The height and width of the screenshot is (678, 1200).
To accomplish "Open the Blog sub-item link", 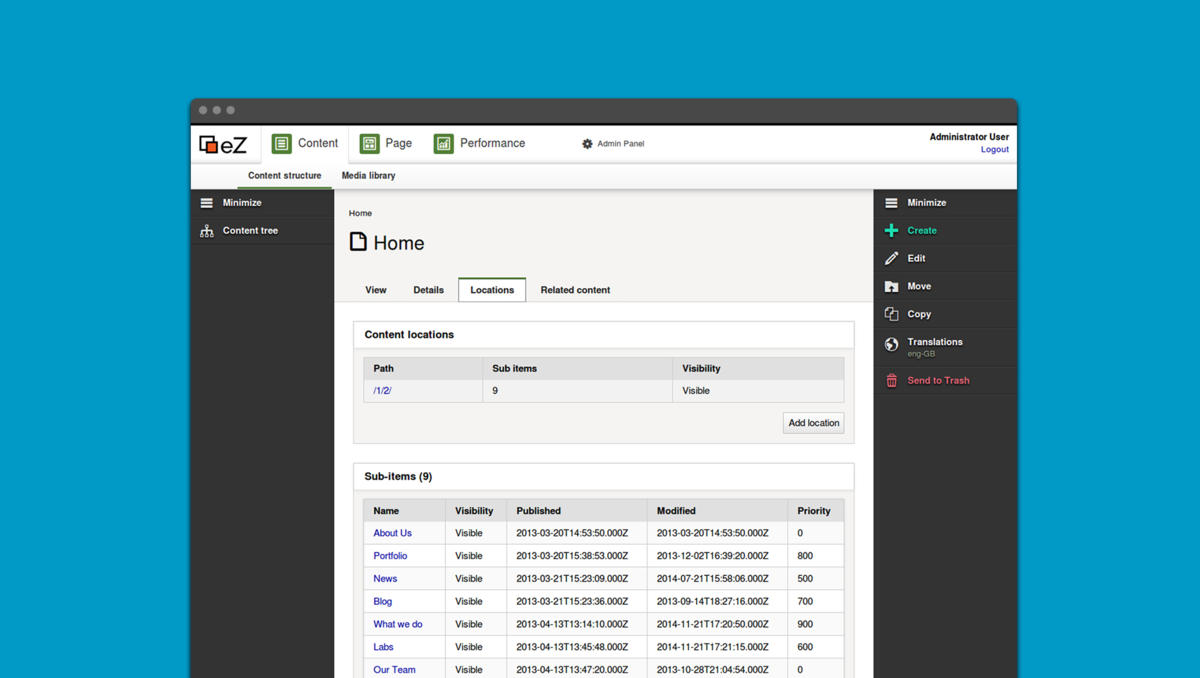I will click(382, 601).
